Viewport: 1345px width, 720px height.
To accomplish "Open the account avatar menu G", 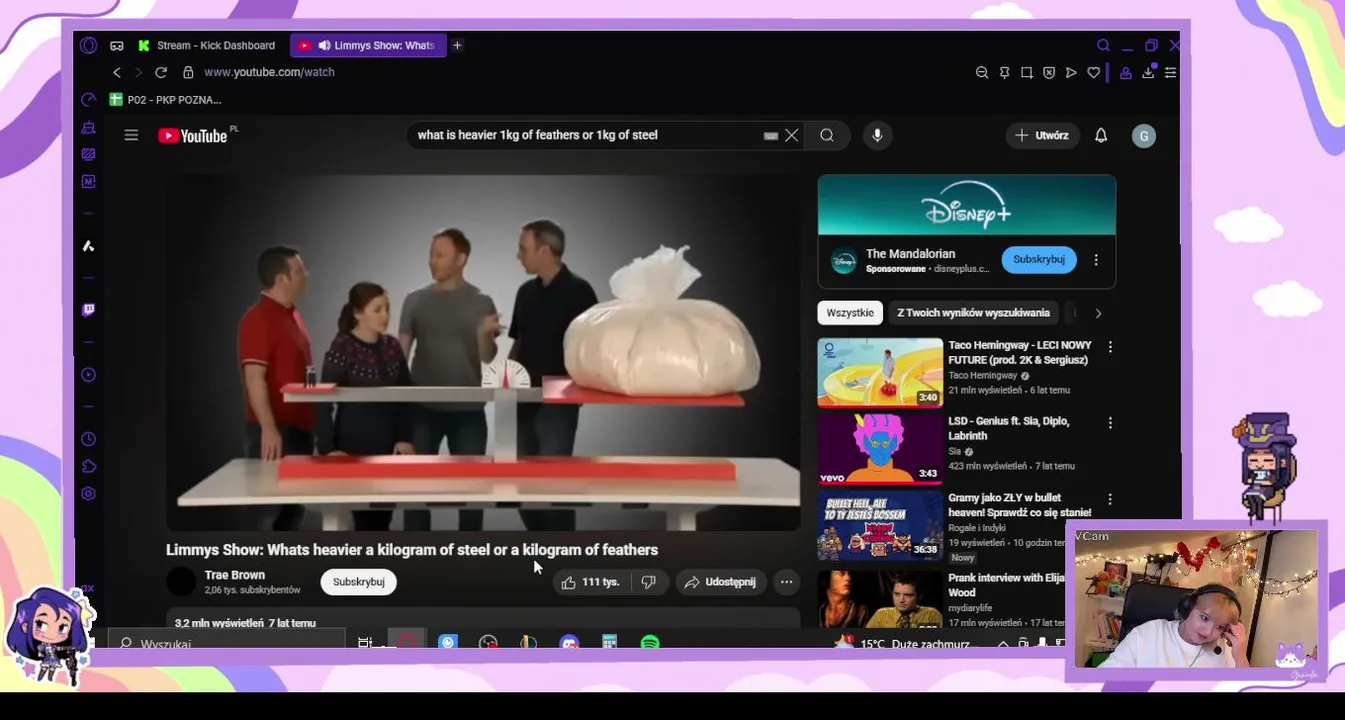I will coord(1144,136).
